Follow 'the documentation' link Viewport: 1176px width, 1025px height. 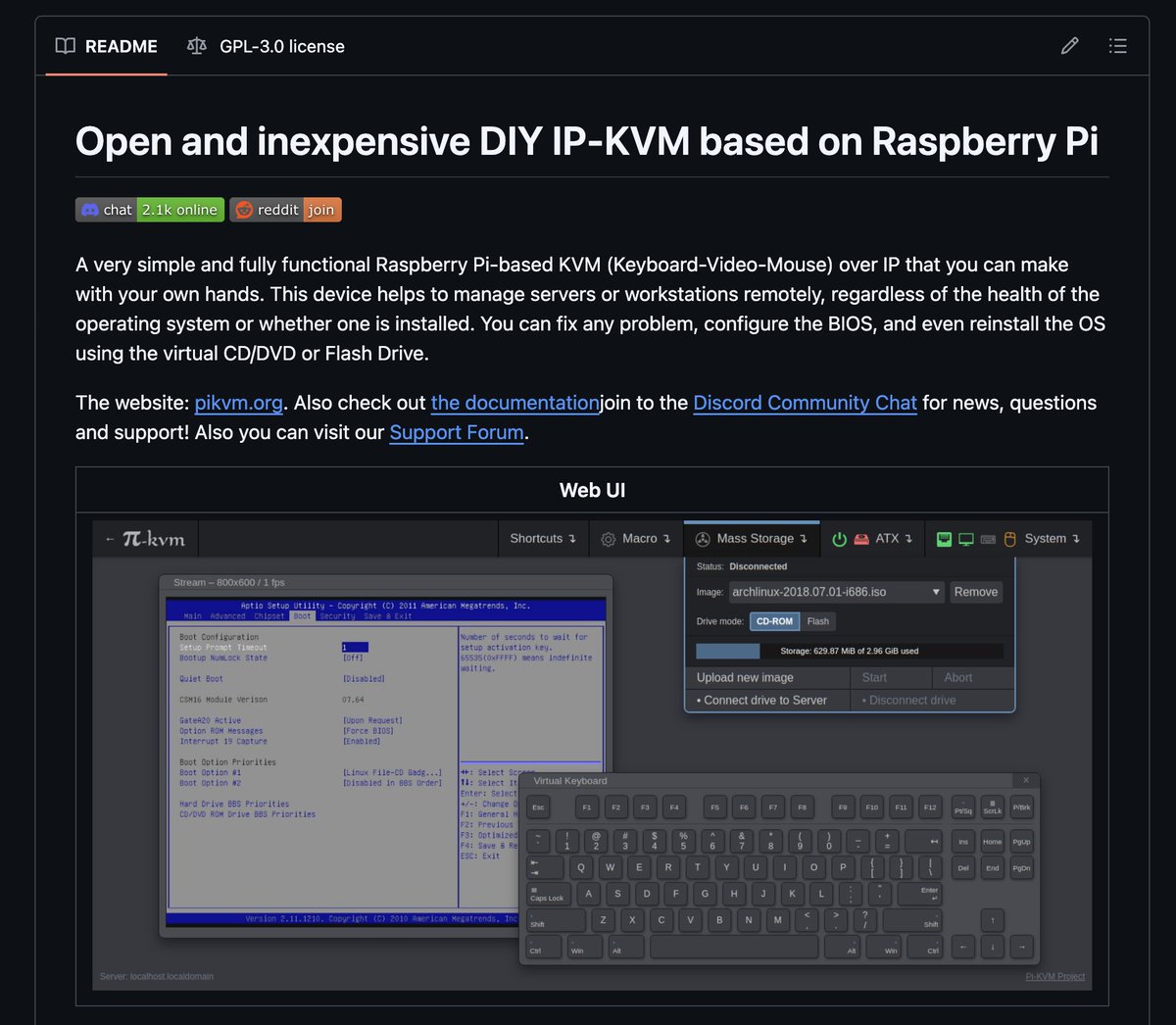(515, 403)
